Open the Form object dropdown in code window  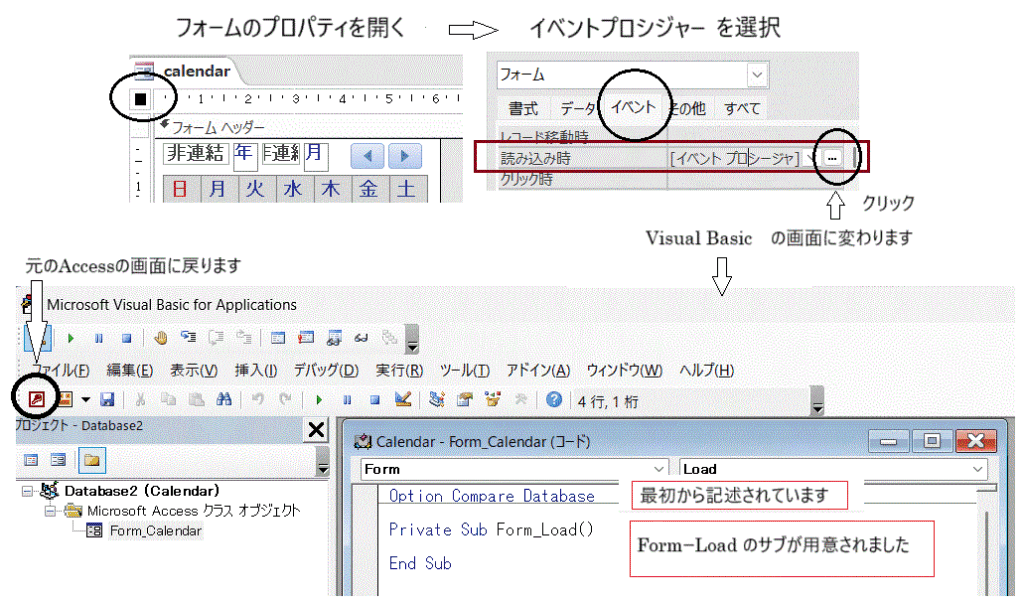pyautogui.click(x=658, y=469)
